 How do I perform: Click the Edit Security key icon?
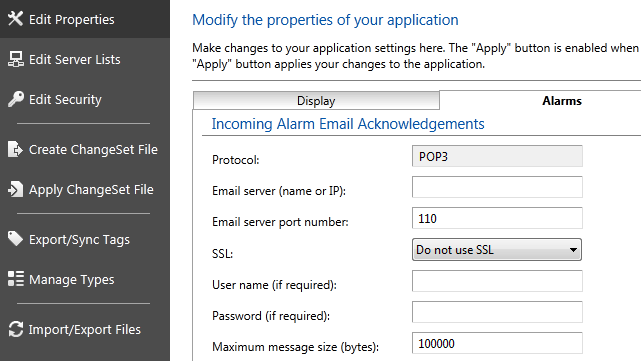16,99
